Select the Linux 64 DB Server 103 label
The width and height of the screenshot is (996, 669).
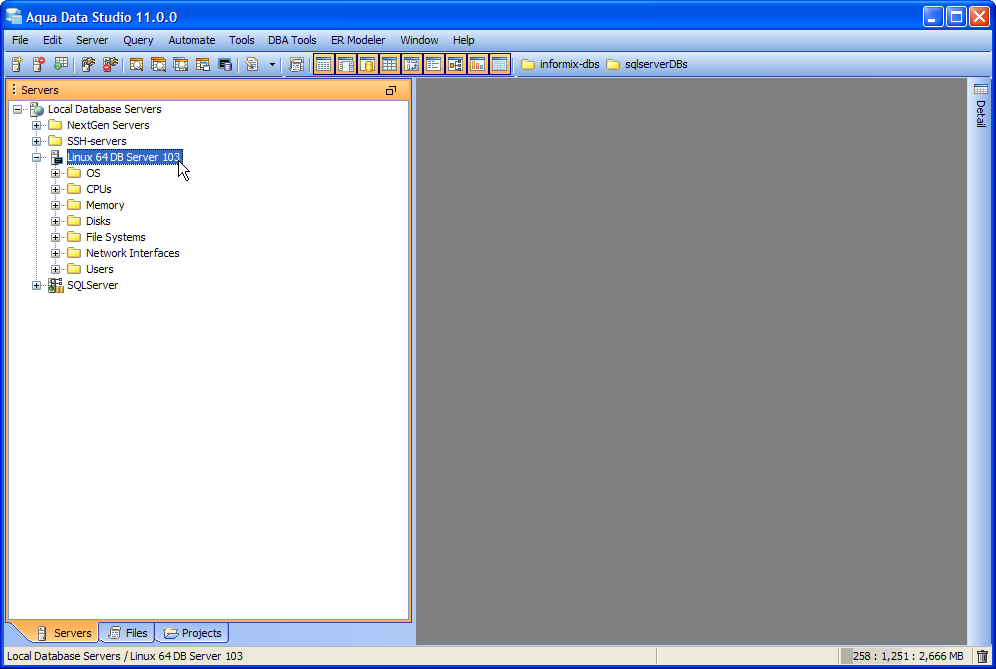pos(124,157)
